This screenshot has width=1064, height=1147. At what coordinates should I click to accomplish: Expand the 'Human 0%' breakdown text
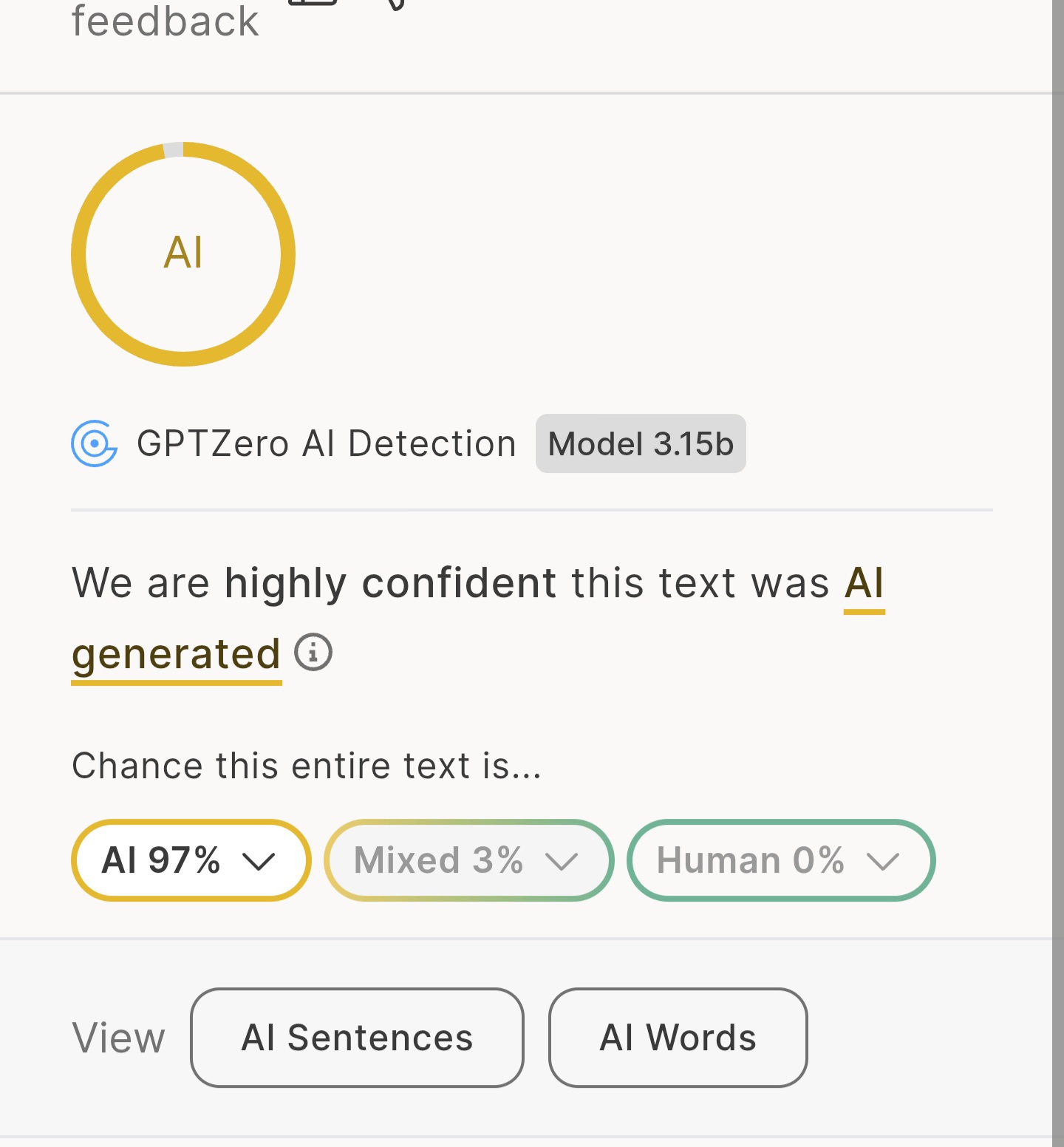[x=751, y=860]
